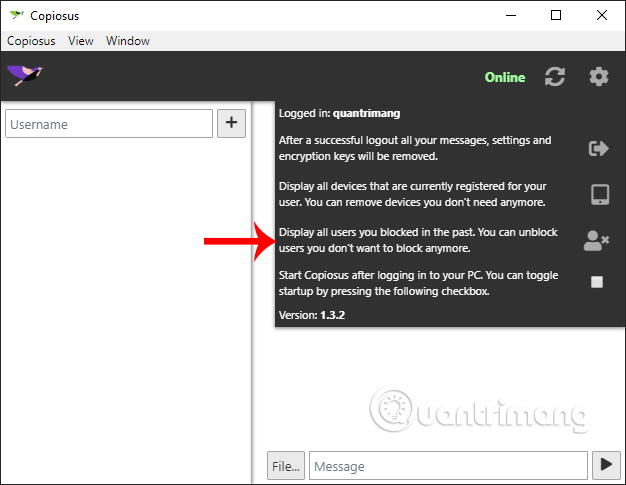Click the Username input field
Screen dimensions: 626x485
pos(109,124)
